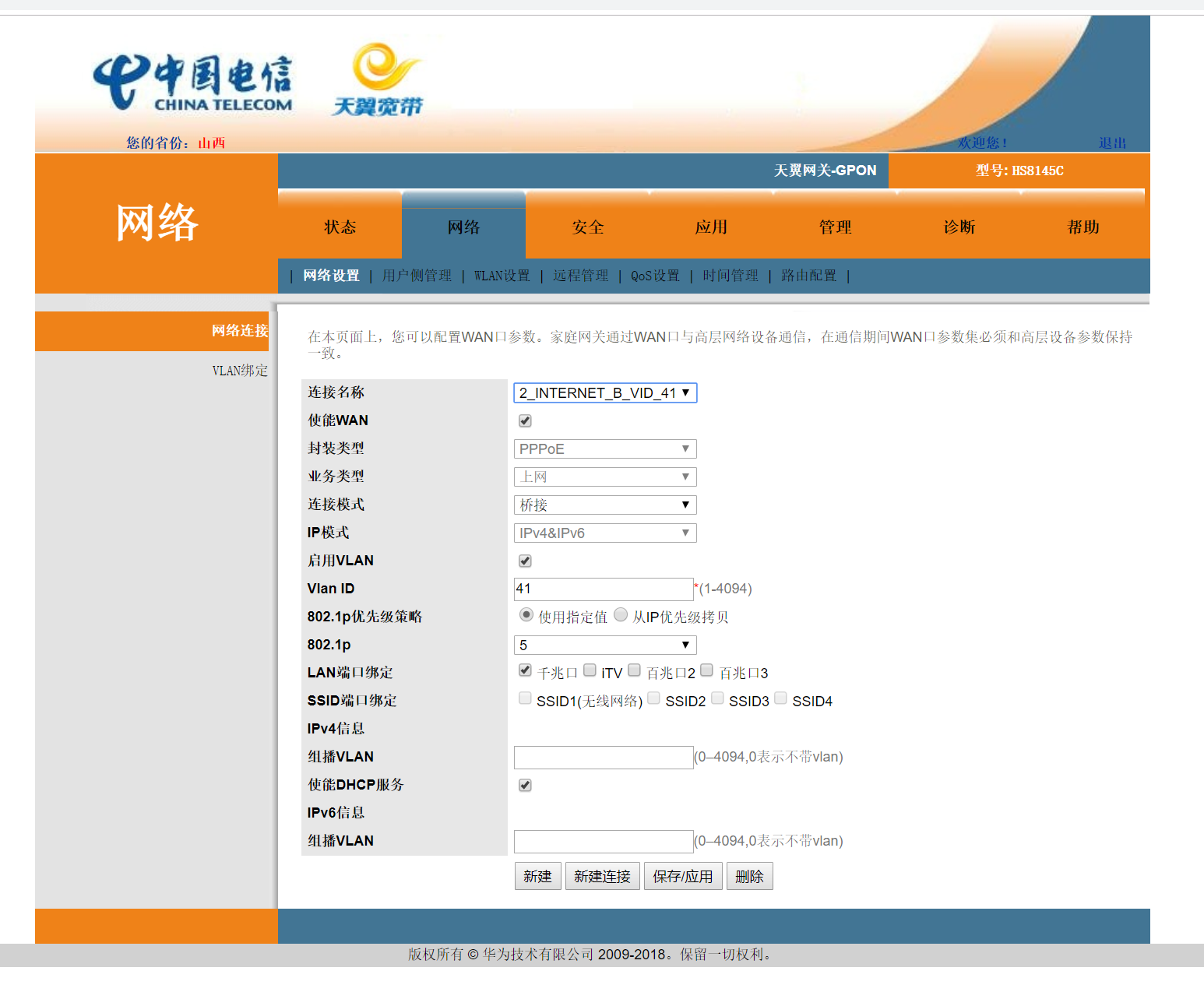The image size is (1204, 992).
Task: Open the 封装类型 PPPoE dropdown
Action: (x=605, y=449)
